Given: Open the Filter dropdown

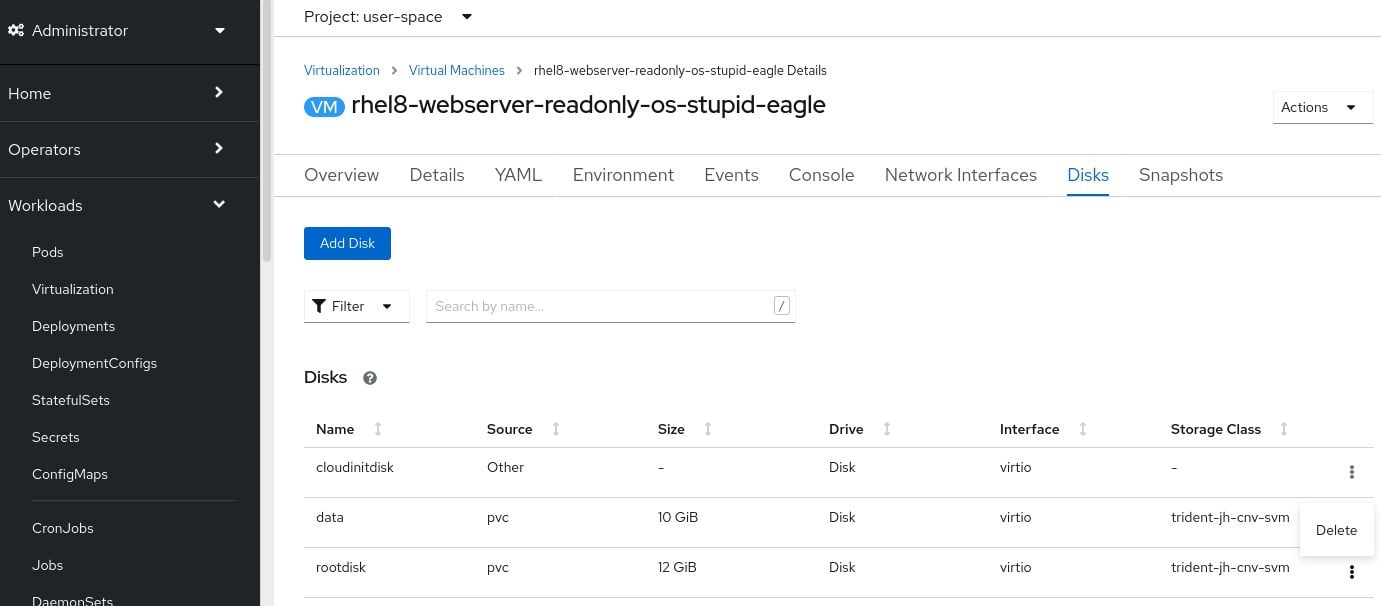Looking at the screenshot, I should 356,306.
